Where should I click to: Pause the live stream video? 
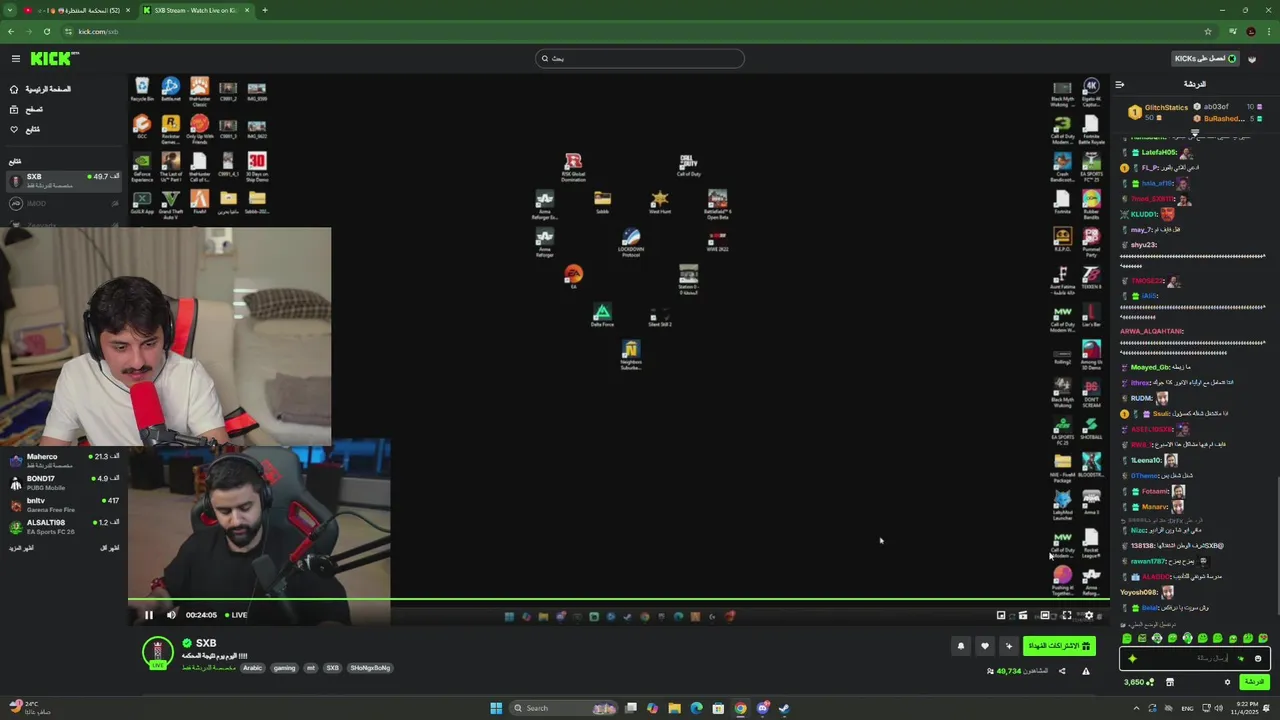(148, 615)
